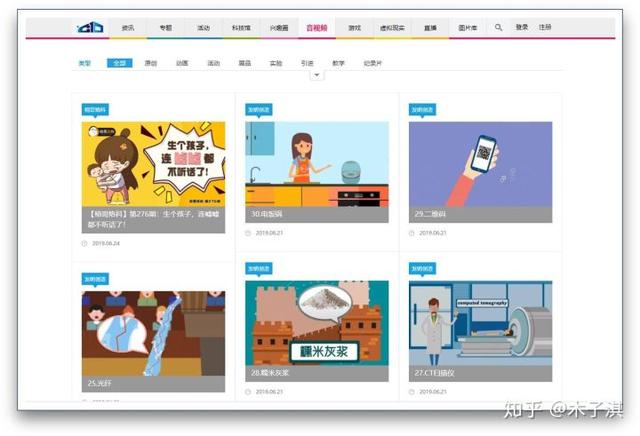The width and height of the screenshot is (640, 436).
Task: Open the 资讯 navigation tab
Action: (x=128, y=28)
